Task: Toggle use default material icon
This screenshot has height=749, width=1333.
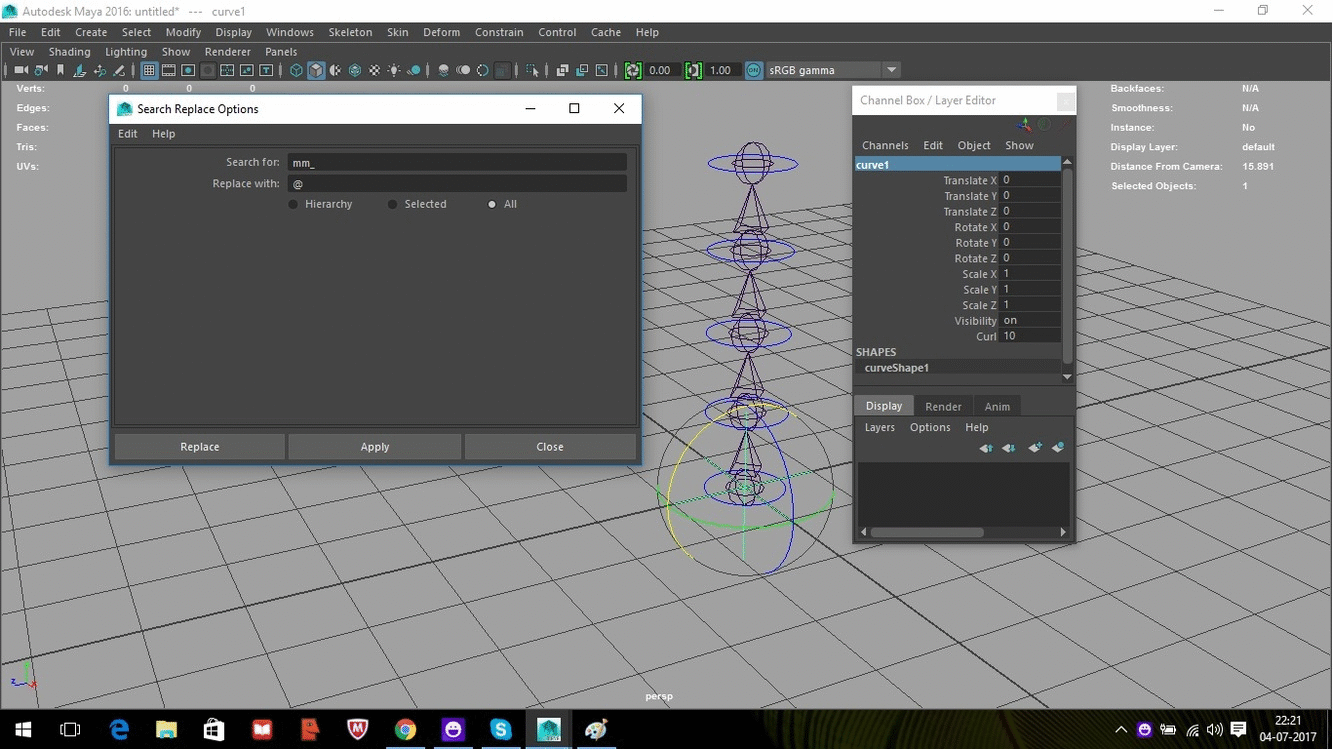Action: (x=335, y=70)
